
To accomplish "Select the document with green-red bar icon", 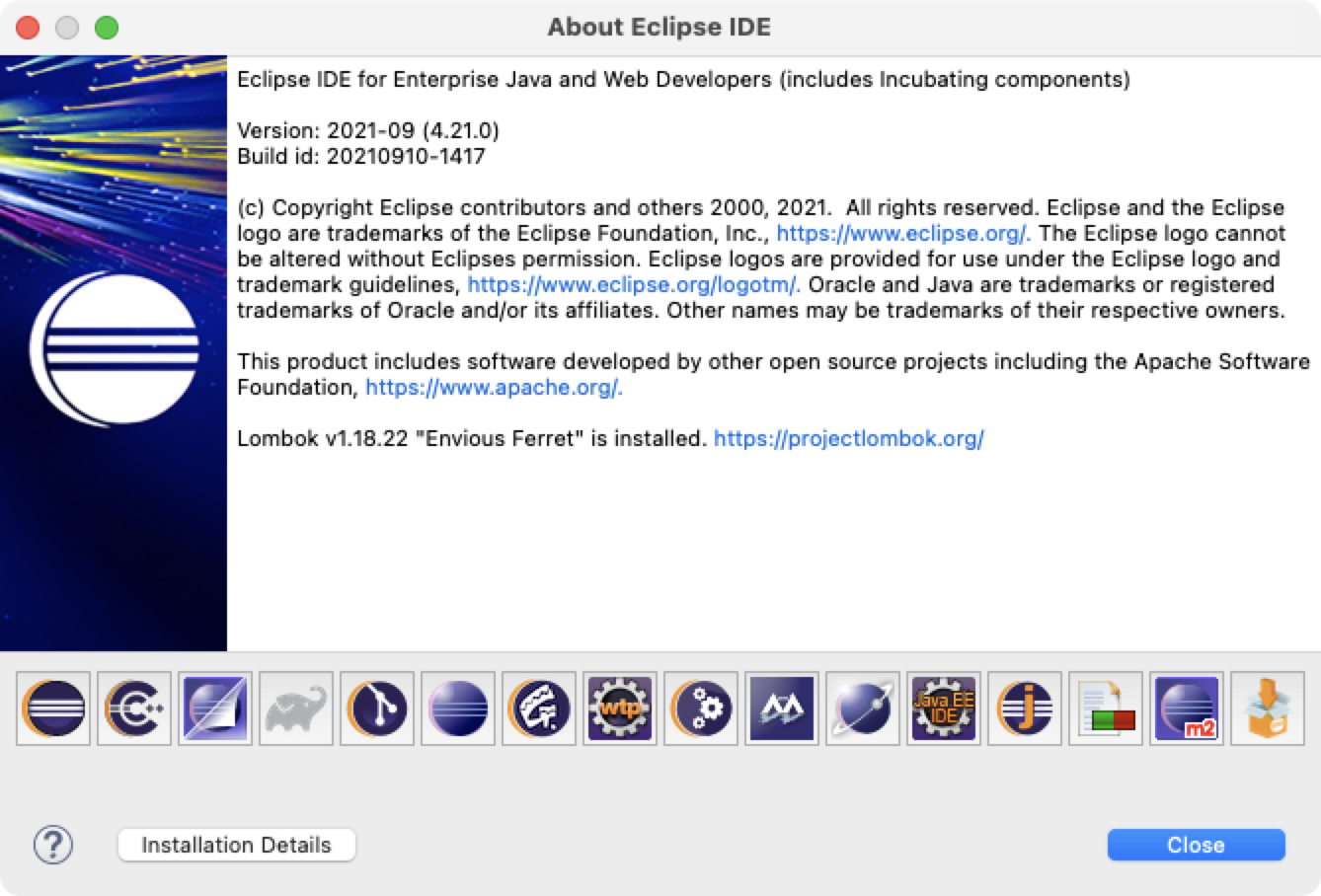I will (x=1106, y=709).
